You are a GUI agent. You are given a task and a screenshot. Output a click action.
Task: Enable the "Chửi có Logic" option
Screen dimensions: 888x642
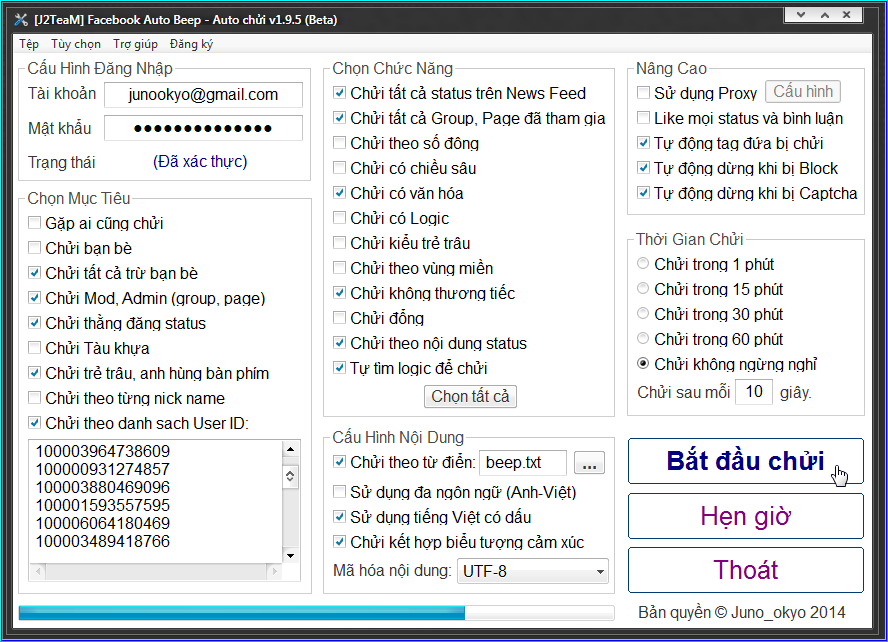pos(339,218)
